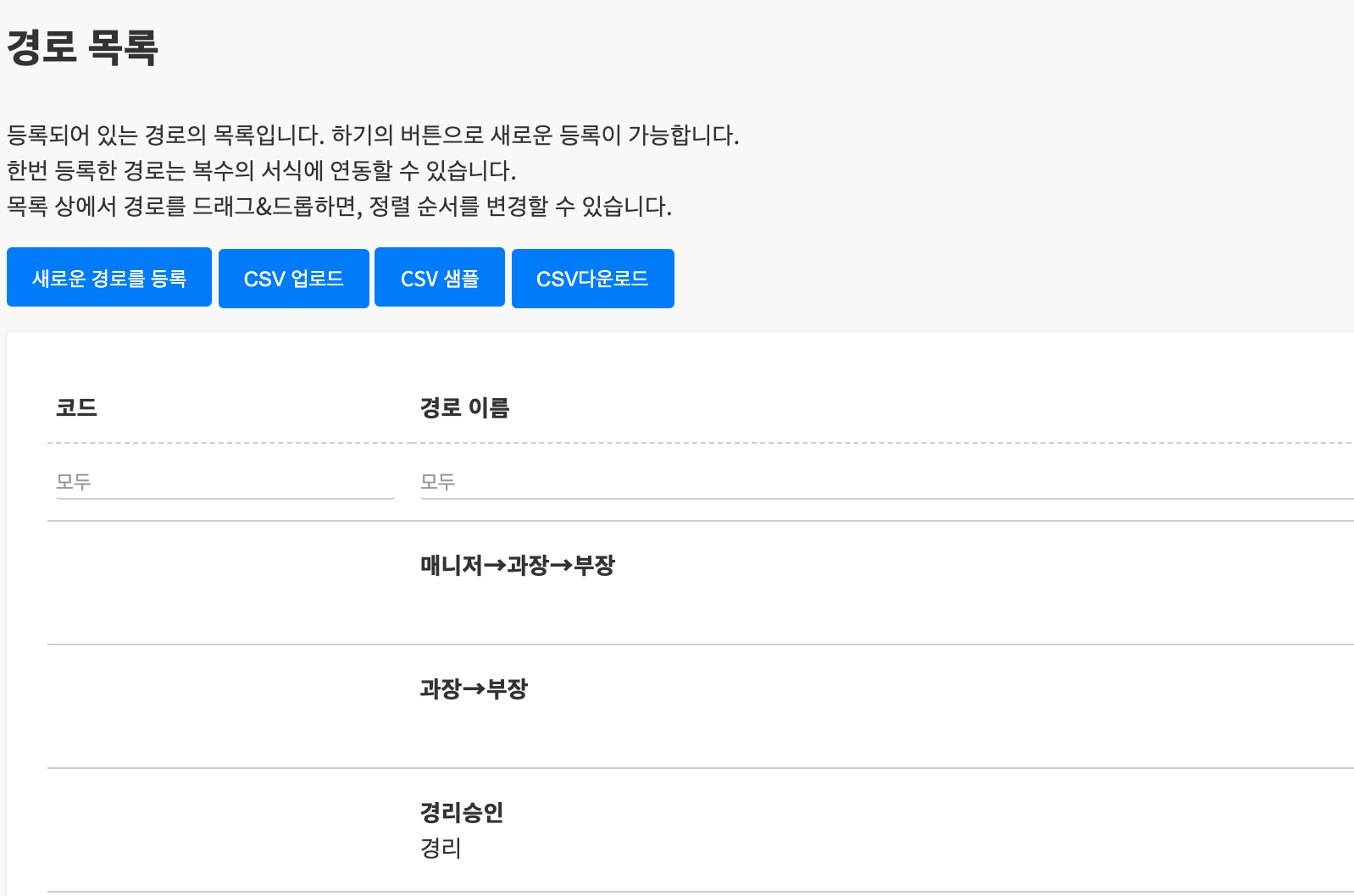This screenshot has width=1354, height=896.
Task: Open the 과장→부장 route
Action: pos(474,689)
